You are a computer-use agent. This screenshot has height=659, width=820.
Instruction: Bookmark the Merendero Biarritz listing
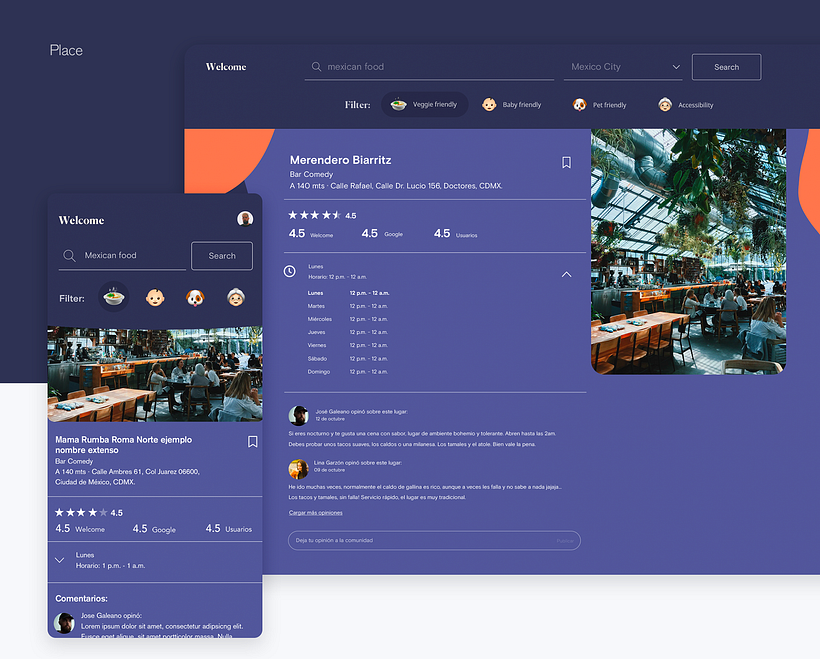pos(566,163)
